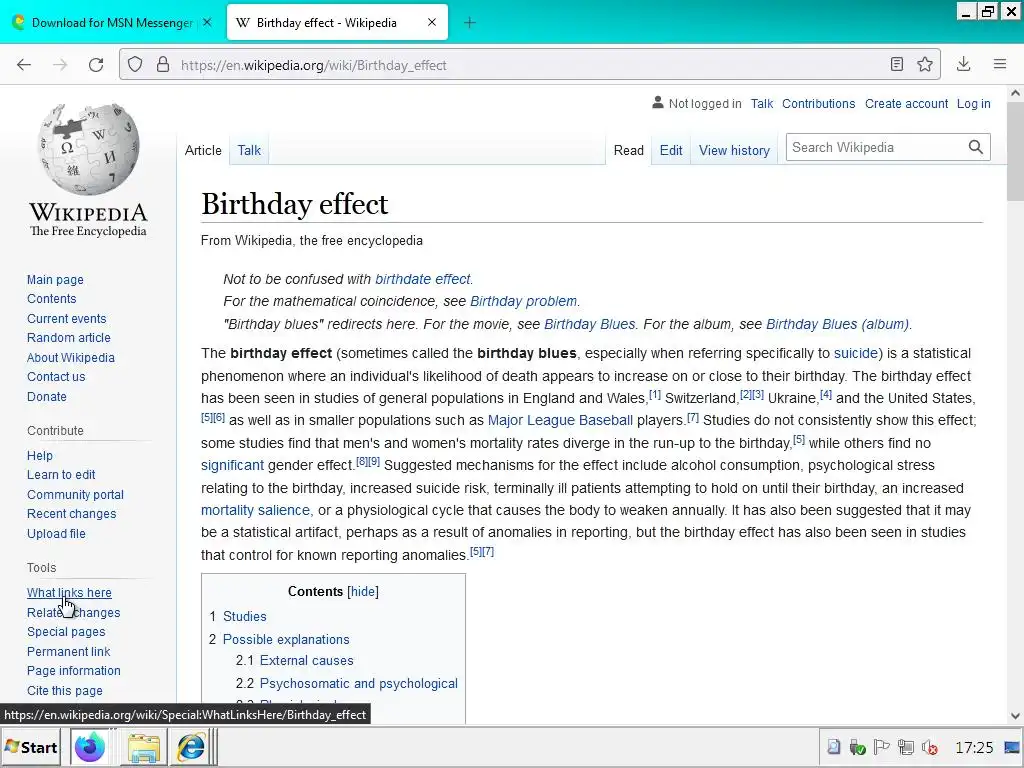This screenshot has height=768, width=1024.
Task: Select the Article tab
Action: (203, 150)
